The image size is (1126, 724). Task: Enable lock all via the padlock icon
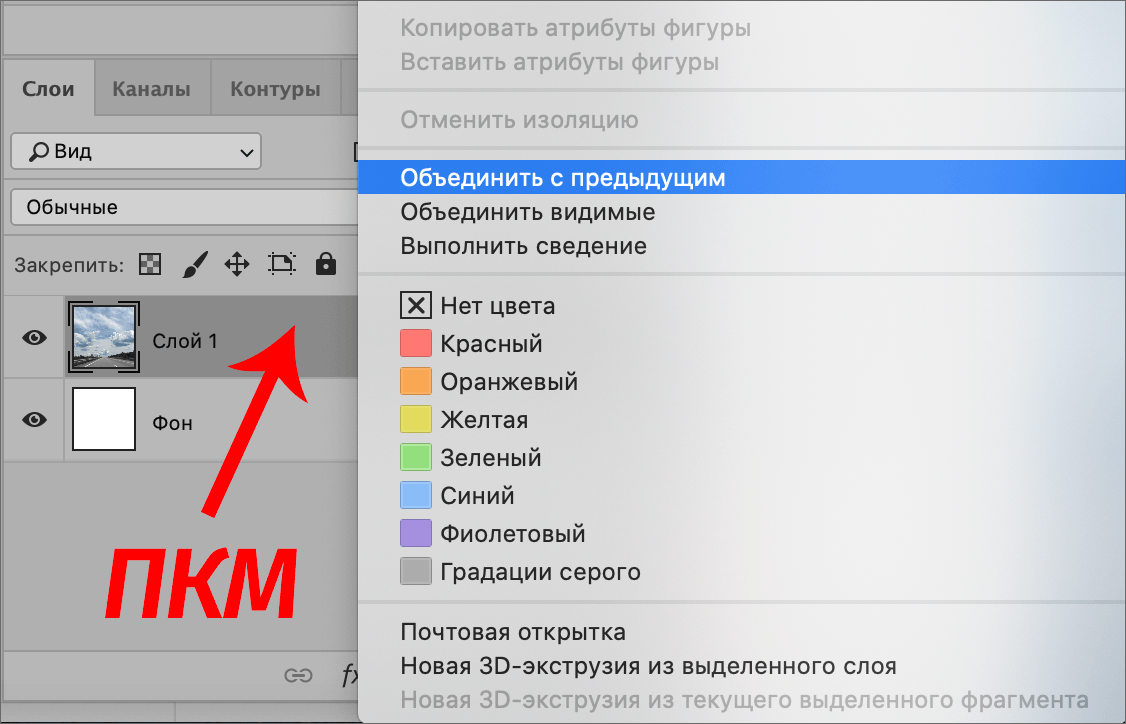325,263
